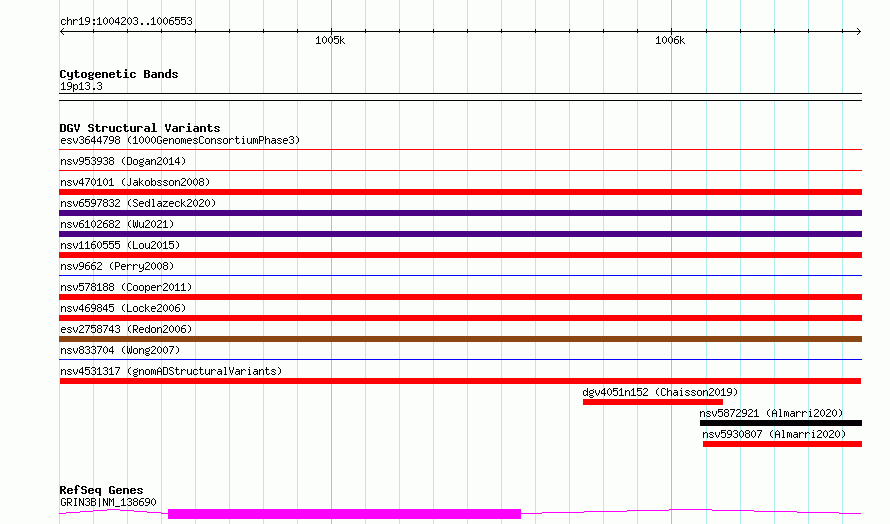890x524 pixels.
Task: Click the red bar under nsv1160555
Action: pyautogui.click(x=460, y=255)
